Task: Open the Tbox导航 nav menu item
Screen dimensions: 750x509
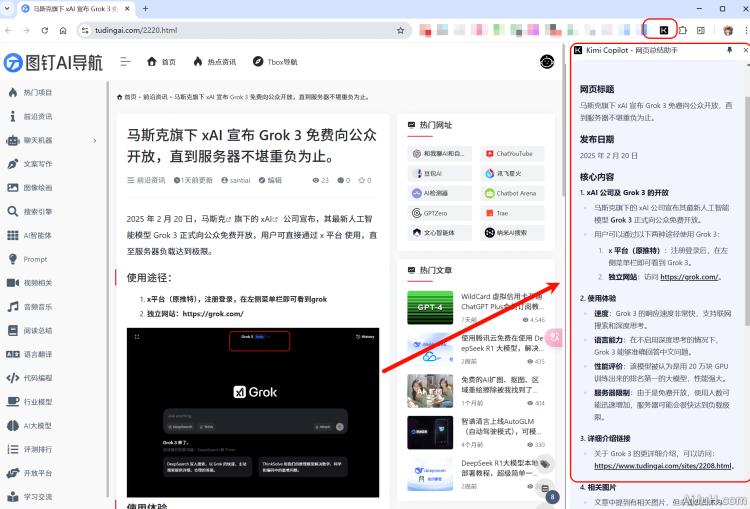Action: pyautogui.click(x=276, y=62)
